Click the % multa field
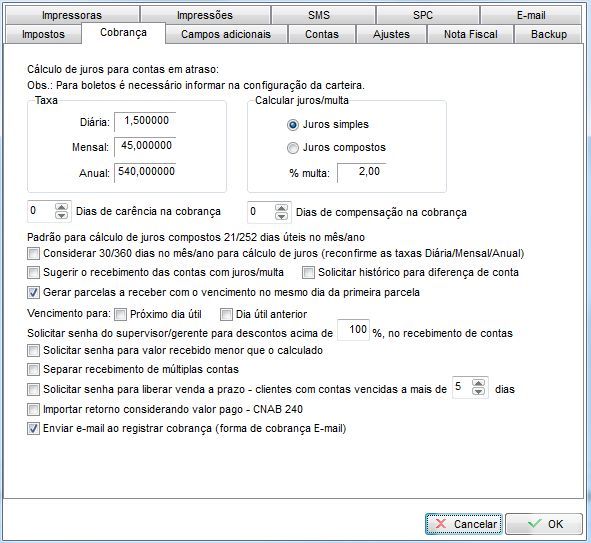Image resolution: width=591 pixels, height=543 pixels. click(361, 173)
